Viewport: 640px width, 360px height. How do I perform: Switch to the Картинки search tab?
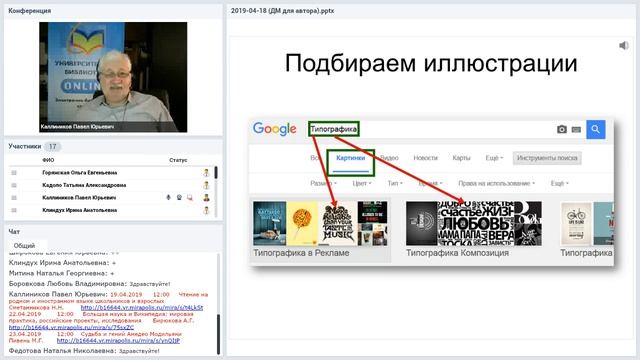click(351, 158)
